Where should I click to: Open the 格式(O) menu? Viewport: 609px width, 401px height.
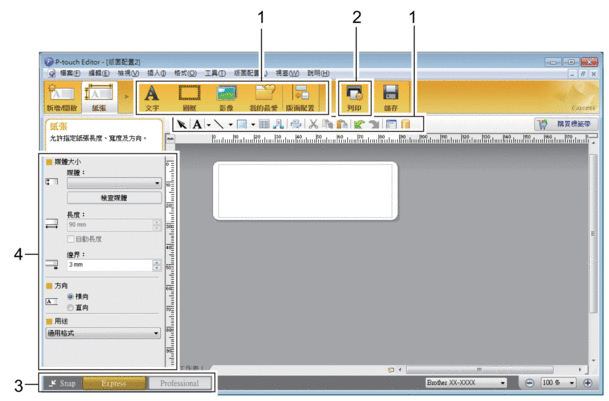coord(185,73)
